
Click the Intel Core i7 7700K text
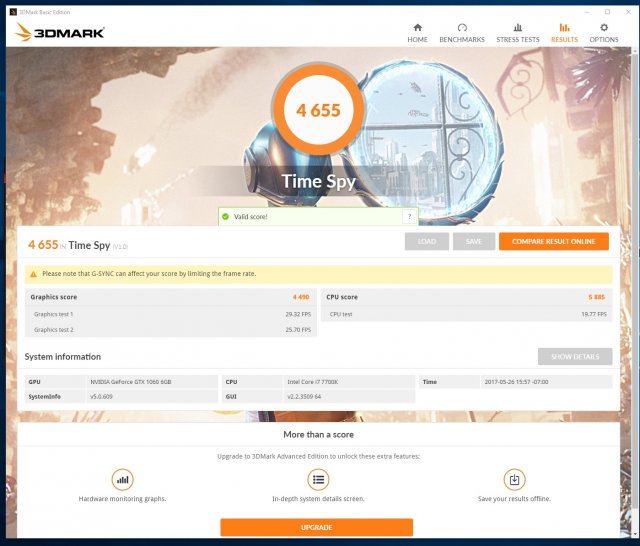coord(313,382)
